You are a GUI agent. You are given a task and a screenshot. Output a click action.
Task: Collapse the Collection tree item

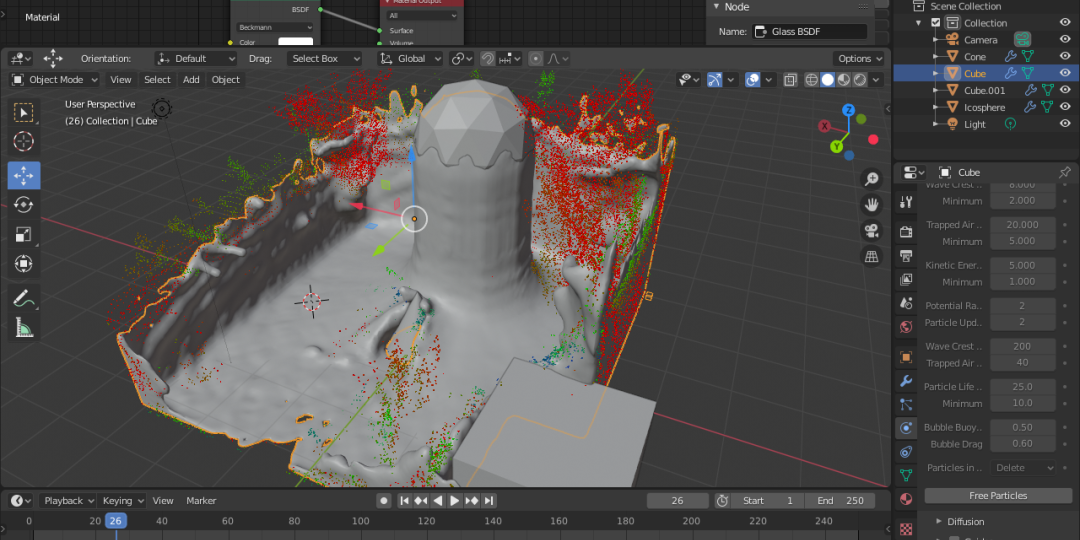tap(919, 23)
